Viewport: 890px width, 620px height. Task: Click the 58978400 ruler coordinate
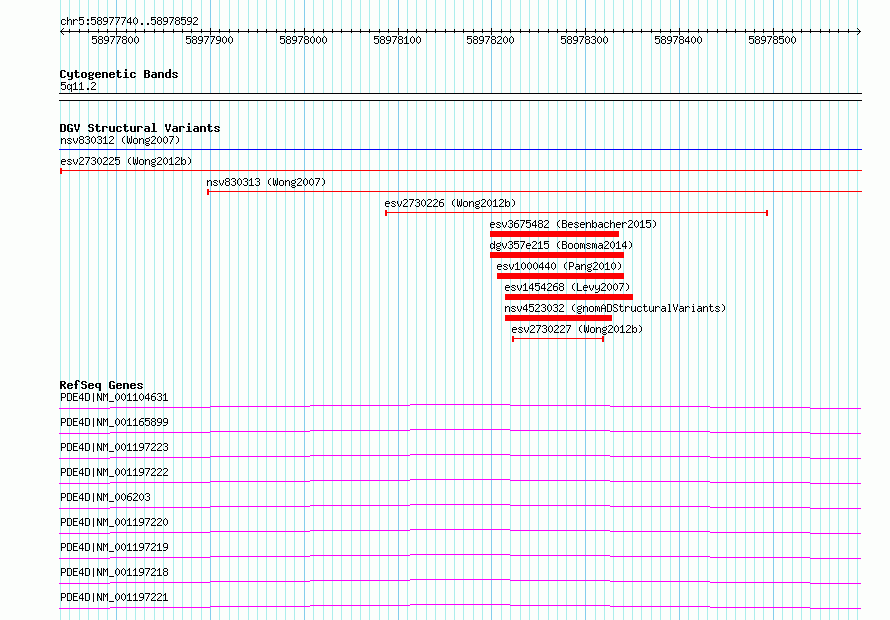(678, 40)
